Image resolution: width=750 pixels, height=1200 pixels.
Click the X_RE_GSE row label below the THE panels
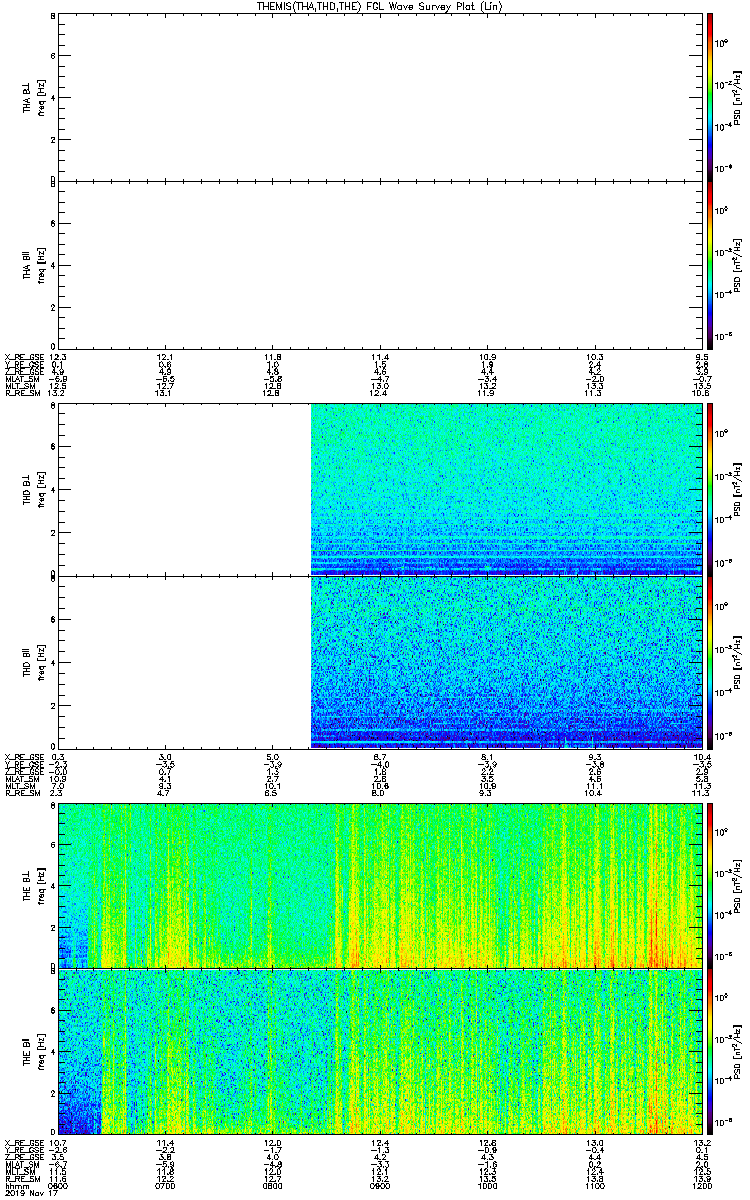click(x=23, y=1143)
